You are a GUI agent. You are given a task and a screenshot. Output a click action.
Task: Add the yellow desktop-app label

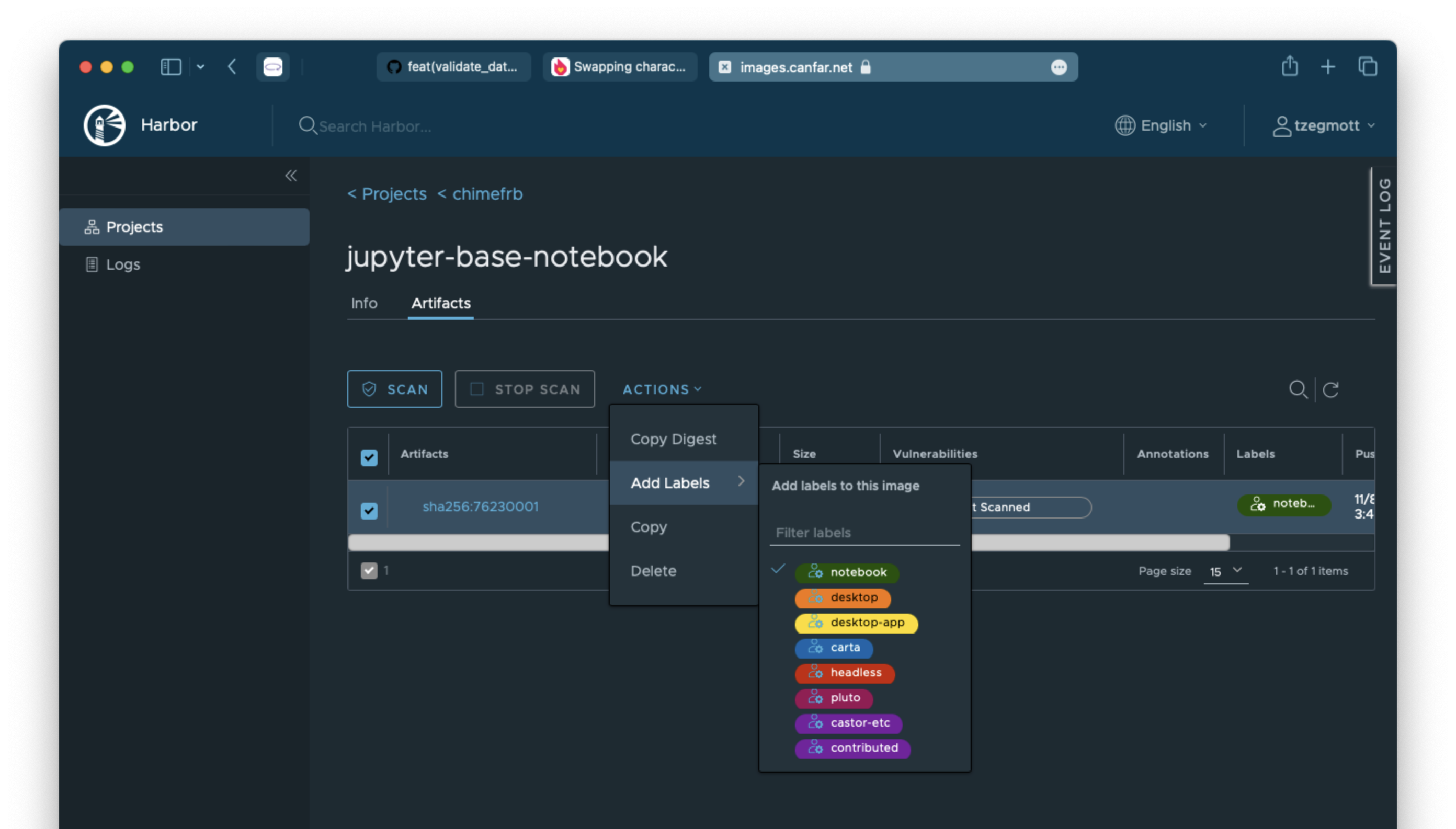click(x=856, y=623)
